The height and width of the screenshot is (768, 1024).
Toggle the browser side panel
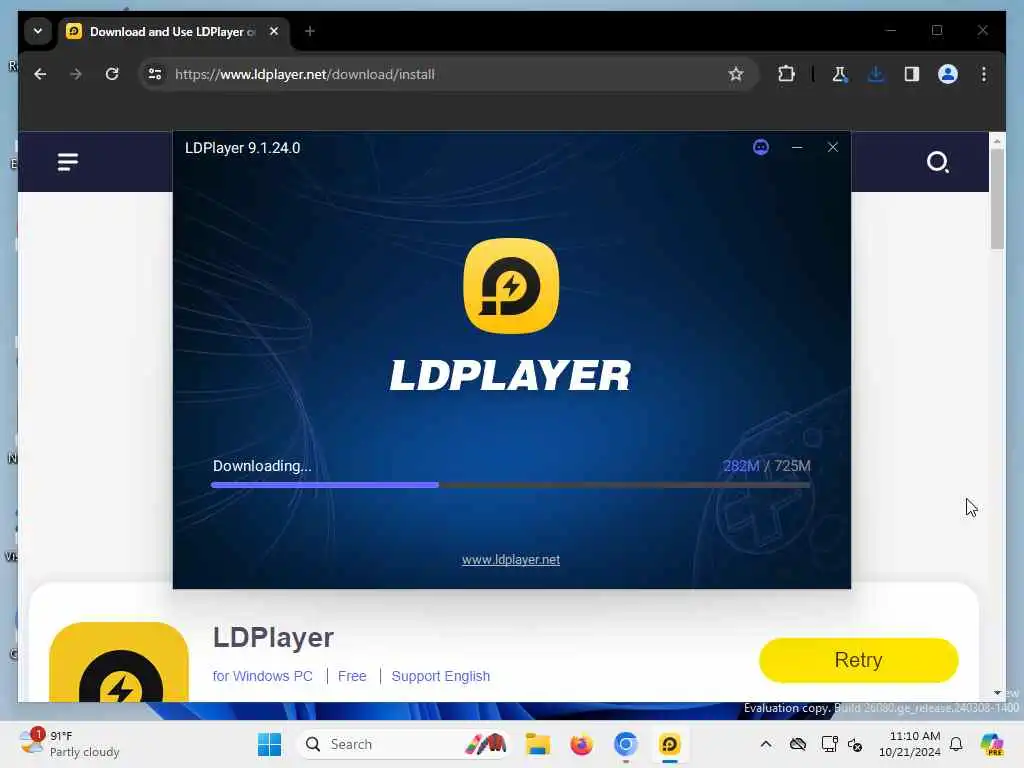(912, 74)
